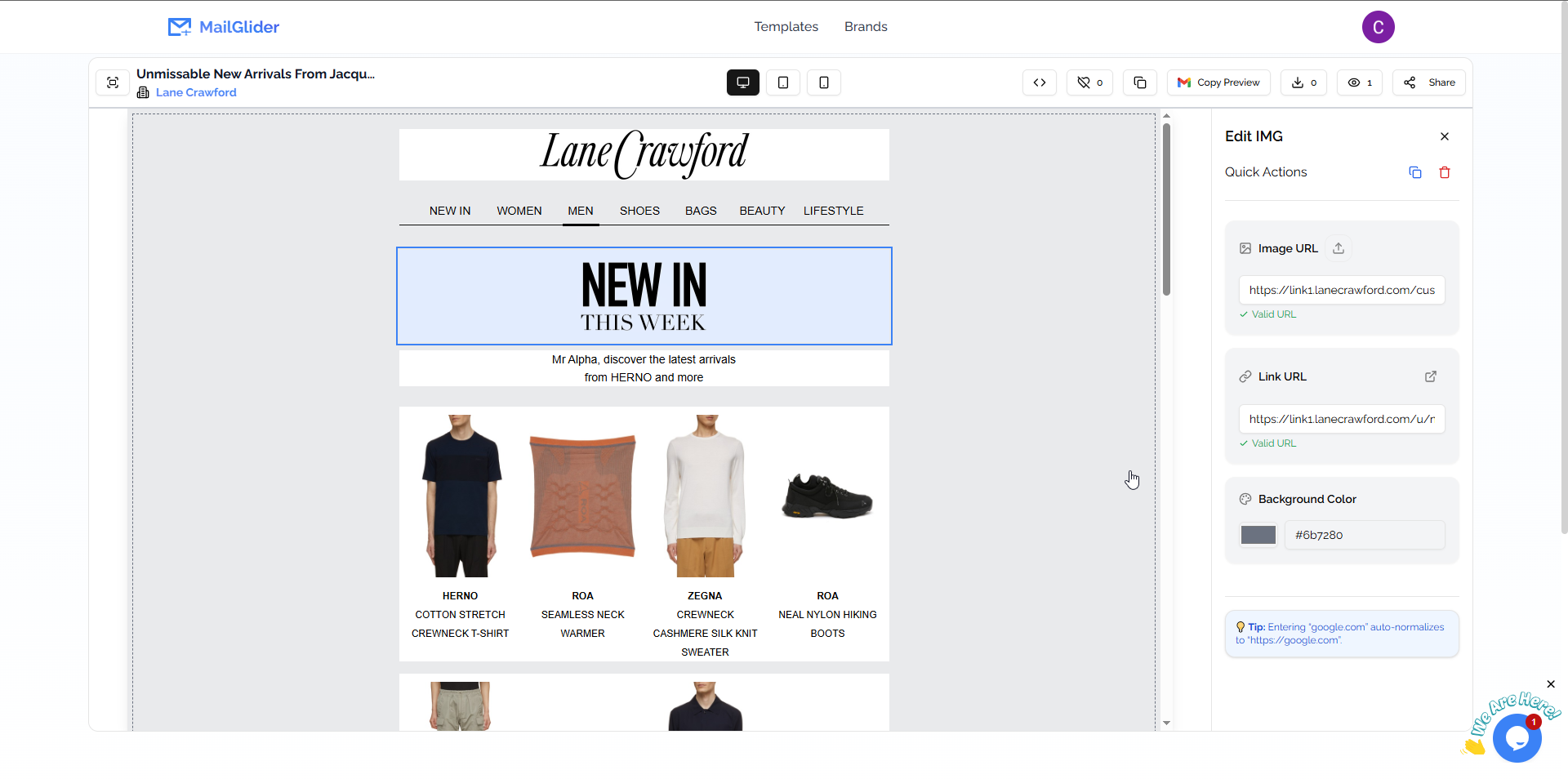Click the ROA hiking boots product image
The height and width of the screenshot is (779, 1568).
(827, 496)
